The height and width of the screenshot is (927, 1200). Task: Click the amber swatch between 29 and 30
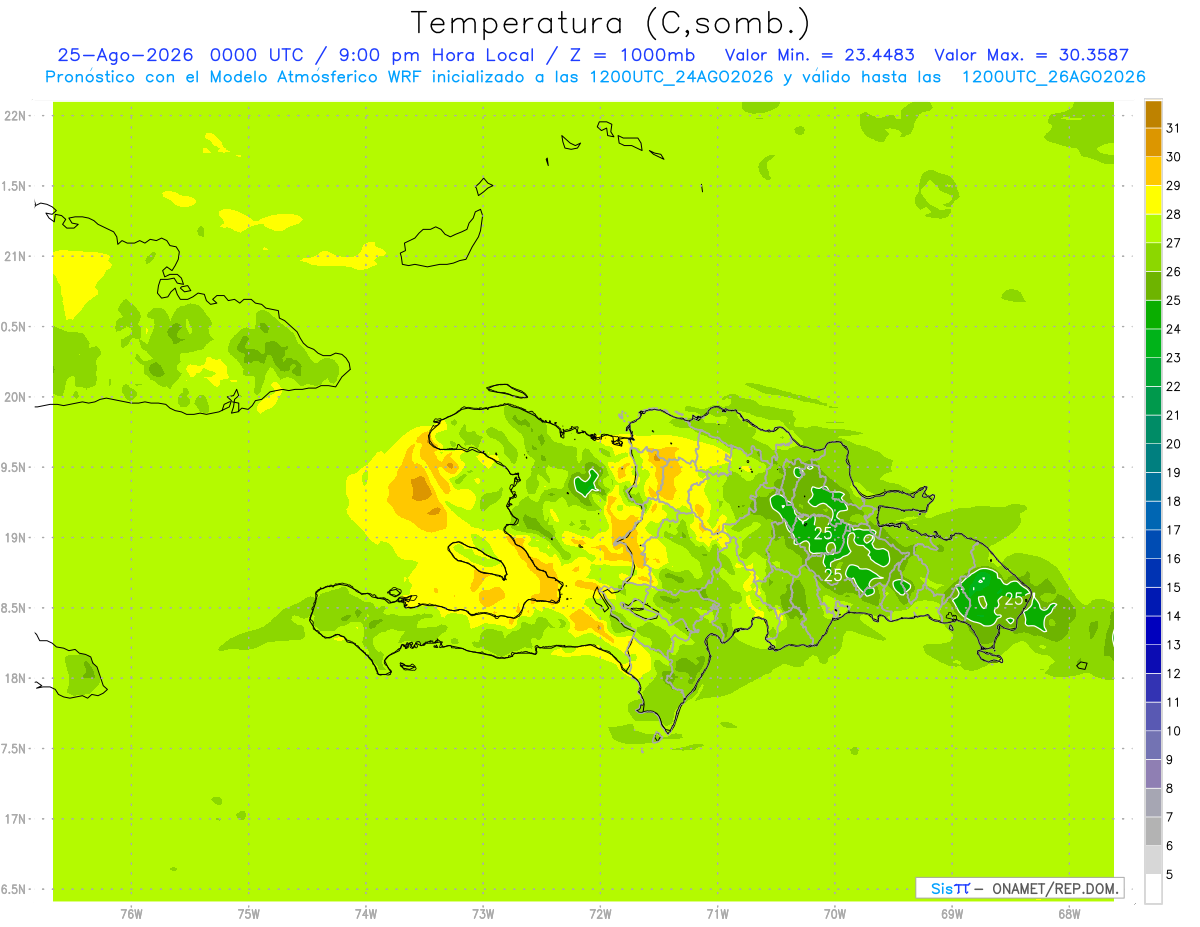tap(1153, 171)
